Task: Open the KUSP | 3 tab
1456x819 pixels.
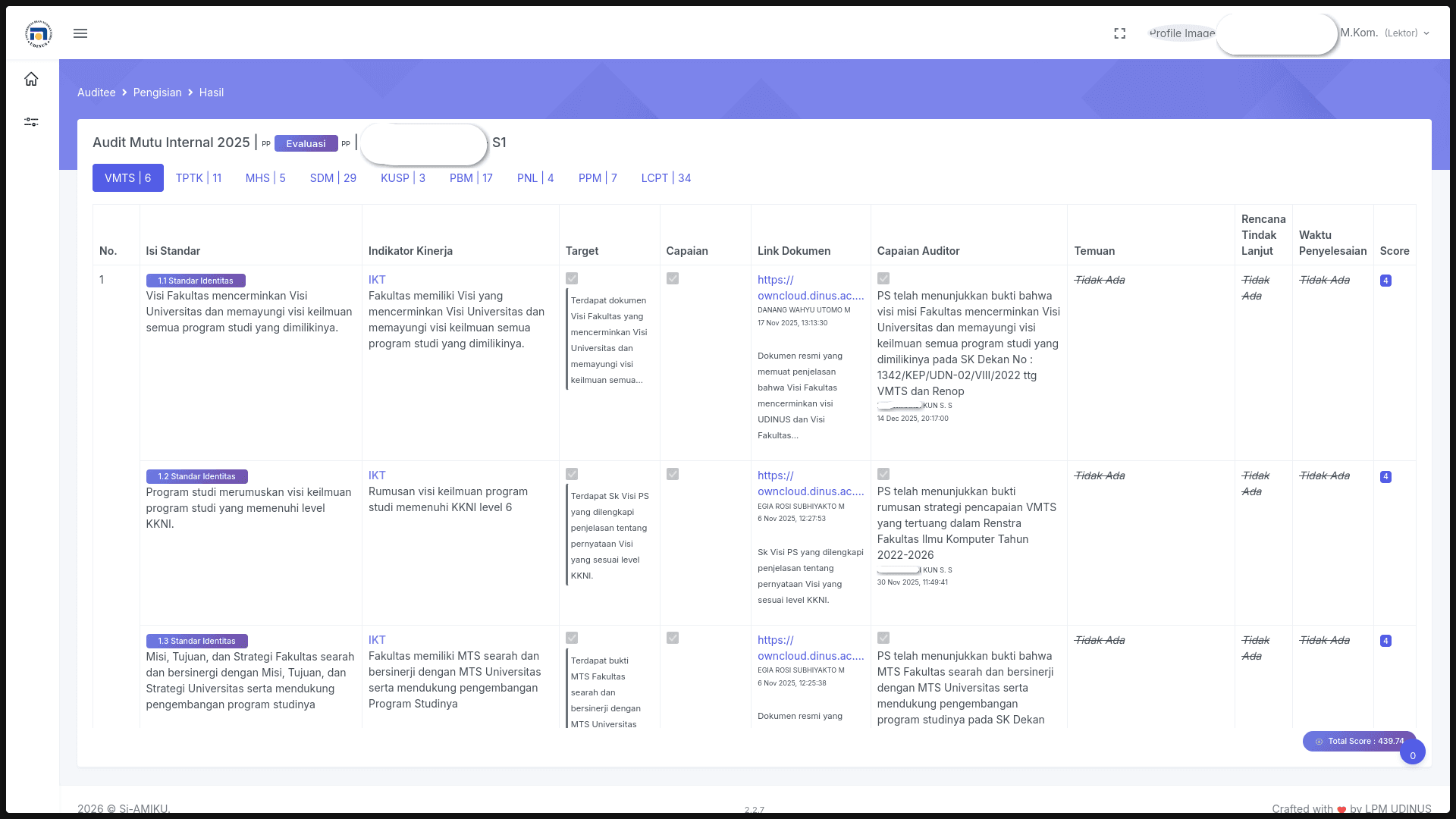Action: click(x=403, y=178)
